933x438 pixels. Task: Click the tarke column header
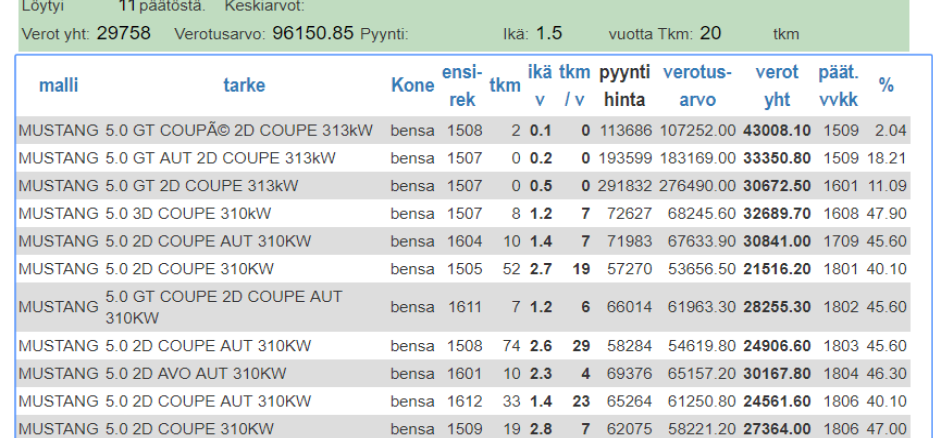coord(244,86)
